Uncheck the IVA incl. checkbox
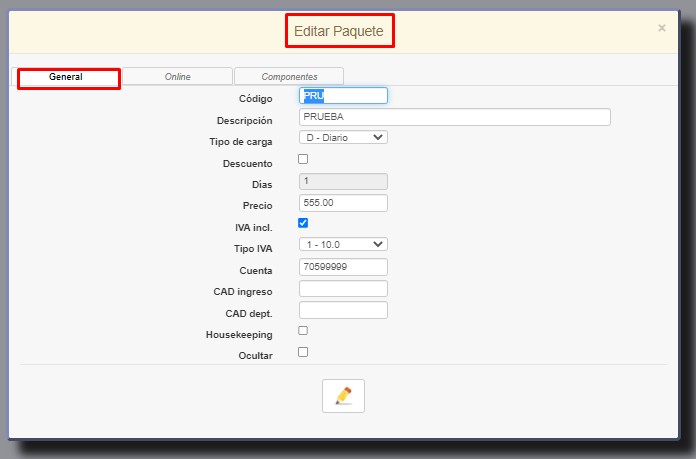Screen dimensions: 696x459 click(303, 223)
